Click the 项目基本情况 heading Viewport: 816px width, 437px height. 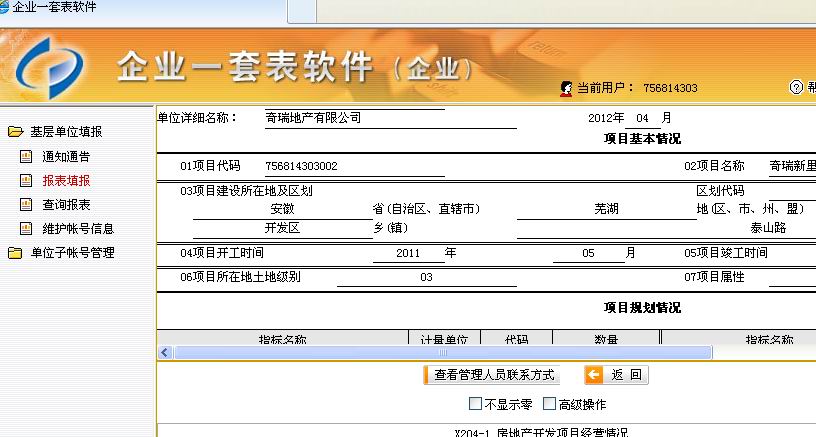pyautogui.click(x=642, y=139)
